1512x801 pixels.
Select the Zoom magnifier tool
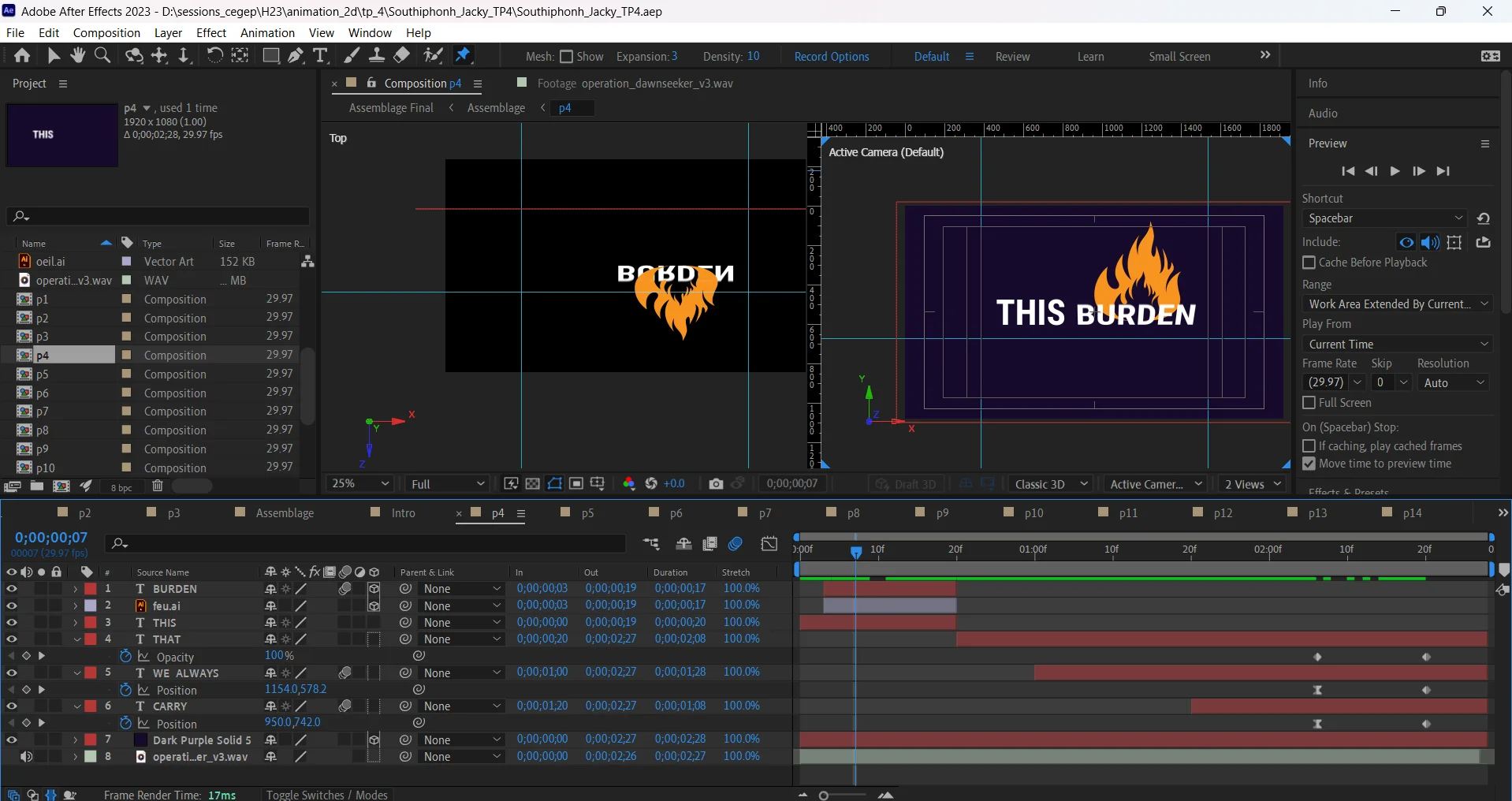(102, 55)
